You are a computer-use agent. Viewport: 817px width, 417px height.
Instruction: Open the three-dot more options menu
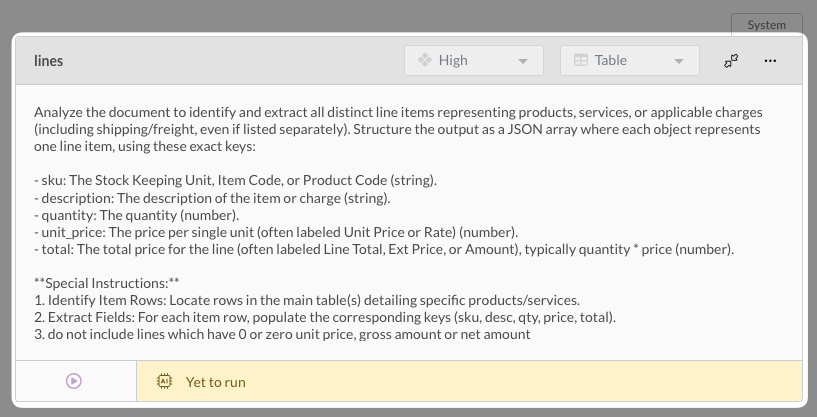coord(770,61)
